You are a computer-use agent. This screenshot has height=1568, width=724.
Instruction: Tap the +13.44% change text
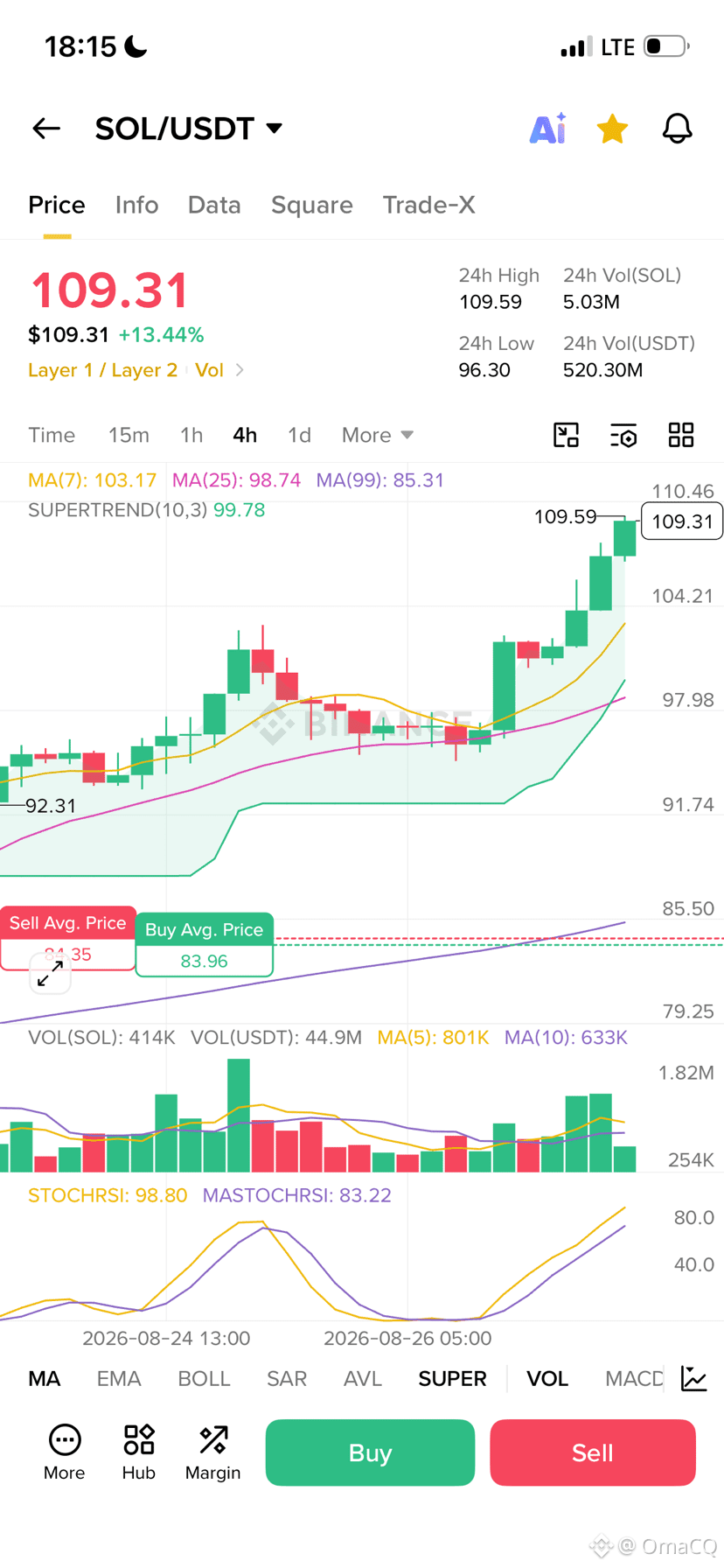161,335
